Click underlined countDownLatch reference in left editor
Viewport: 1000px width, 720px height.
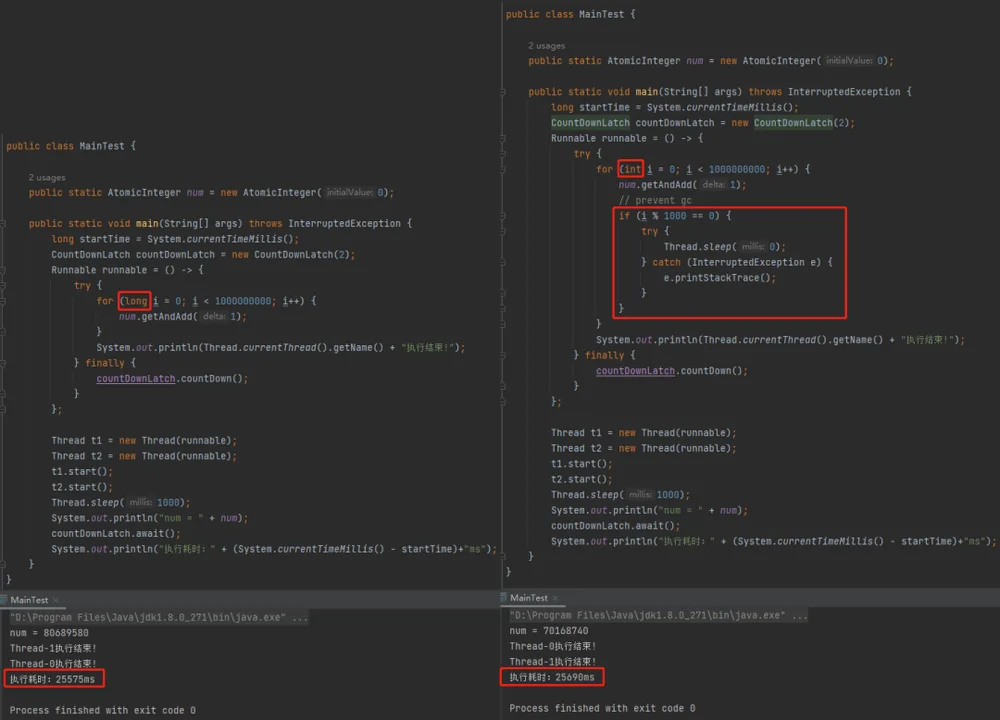pos(136,379)
